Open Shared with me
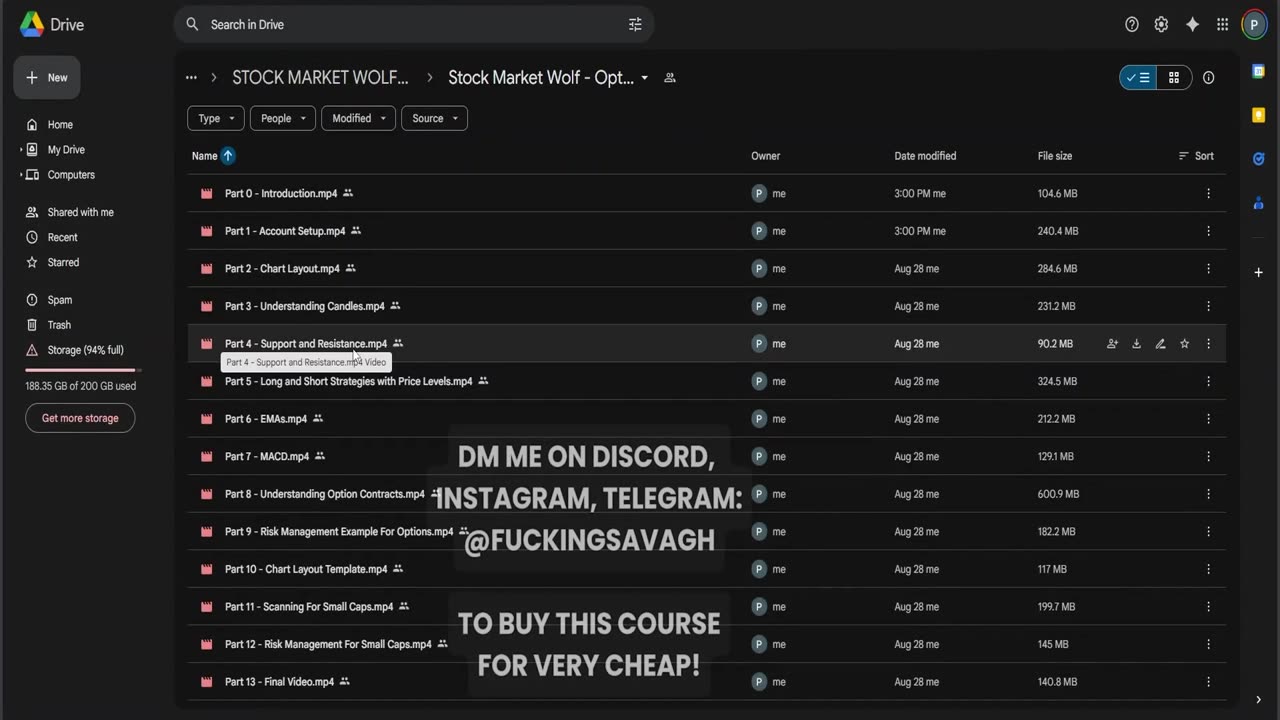Screen dimensions: 1280x720 click(x=80, y=212)
